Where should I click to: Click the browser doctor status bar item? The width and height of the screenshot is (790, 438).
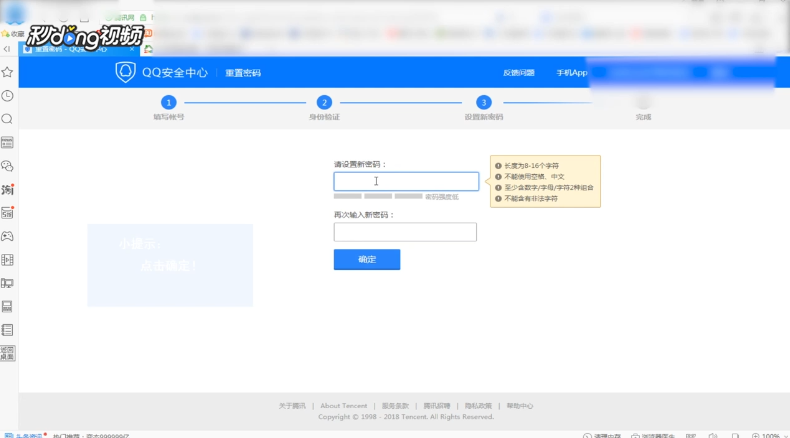[652, 435]
